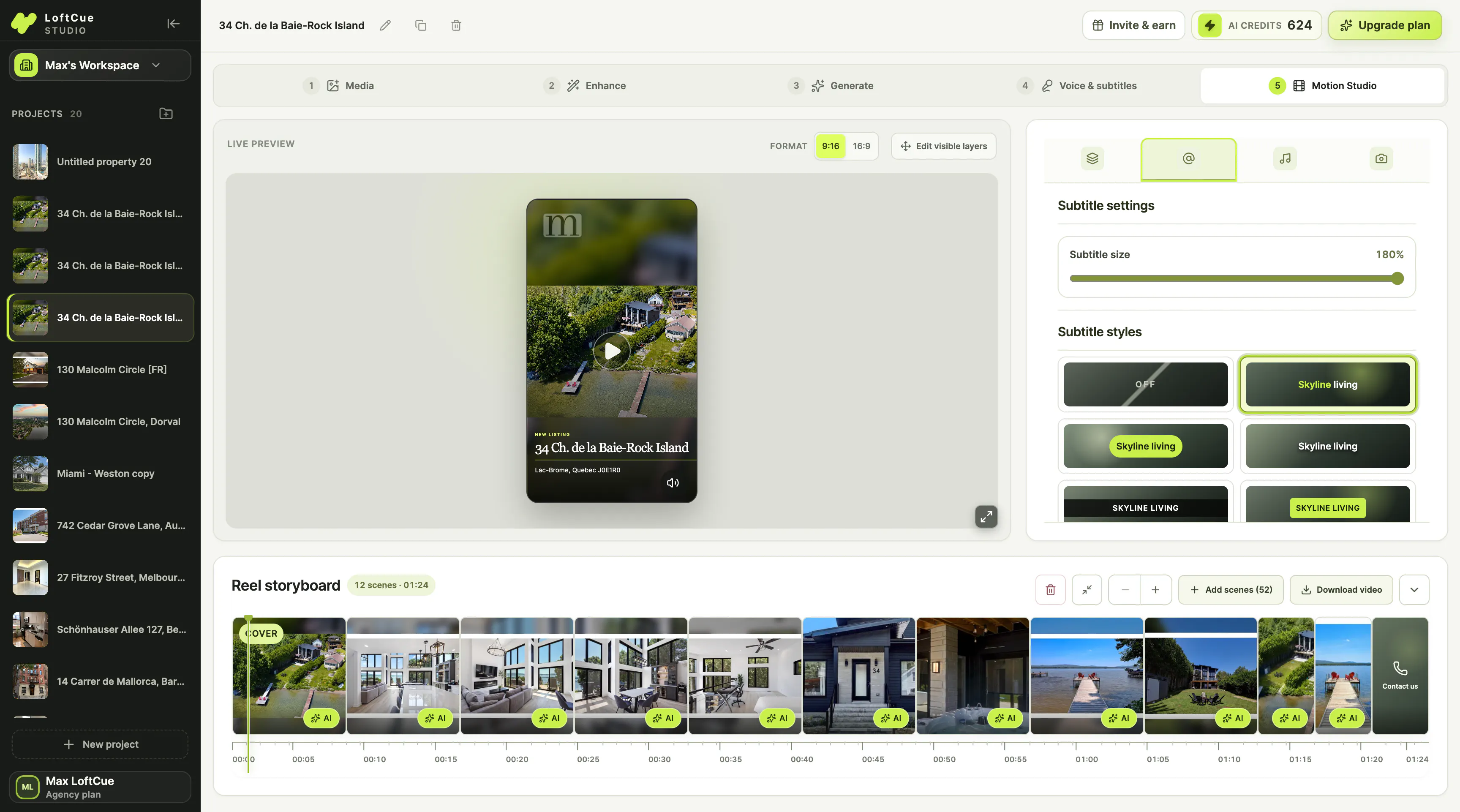Open 27 Fitzroy Street project
Viewport: 1460px width, 812px height.
coord(100,578)
